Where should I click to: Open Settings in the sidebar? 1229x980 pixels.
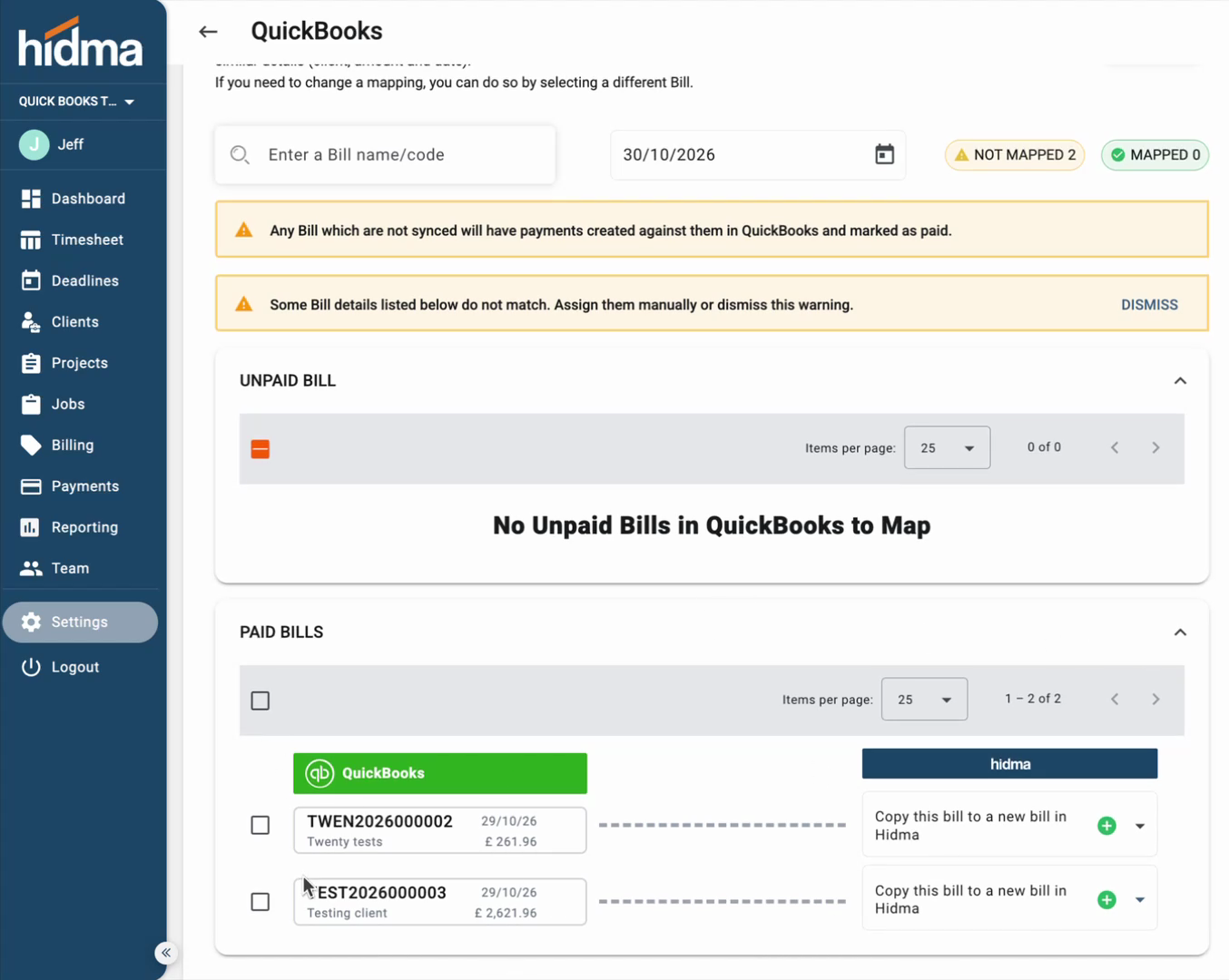[81, 622]
